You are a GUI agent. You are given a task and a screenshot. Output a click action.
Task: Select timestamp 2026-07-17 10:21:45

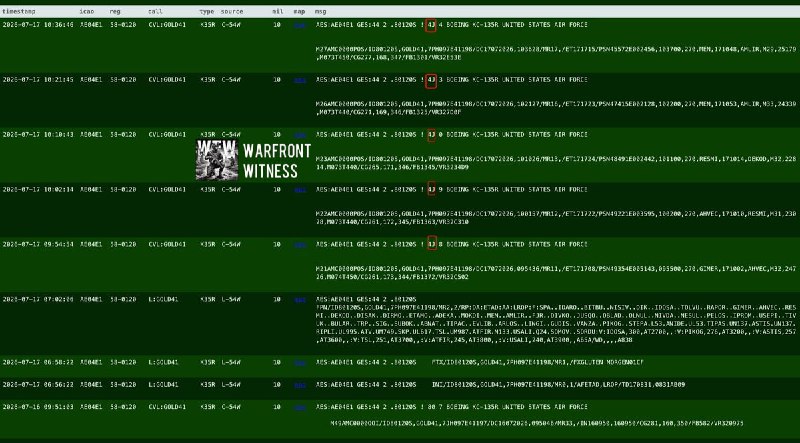[x=38, y=80]
